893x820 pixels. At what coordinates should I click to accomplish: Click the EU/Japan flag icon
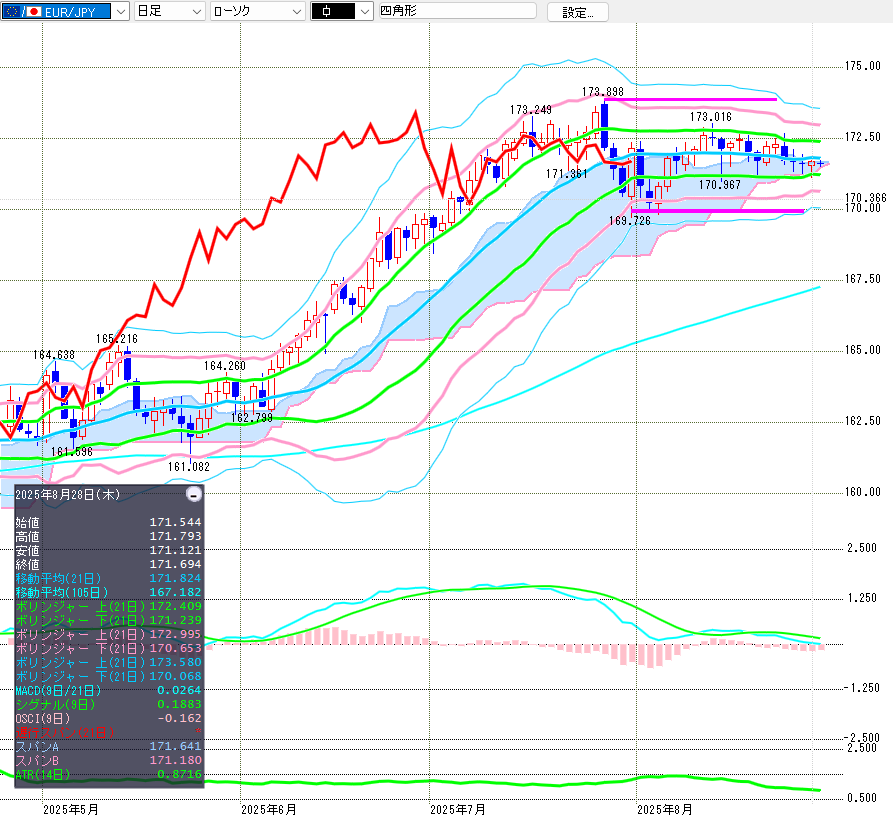(x=22, y=11)
